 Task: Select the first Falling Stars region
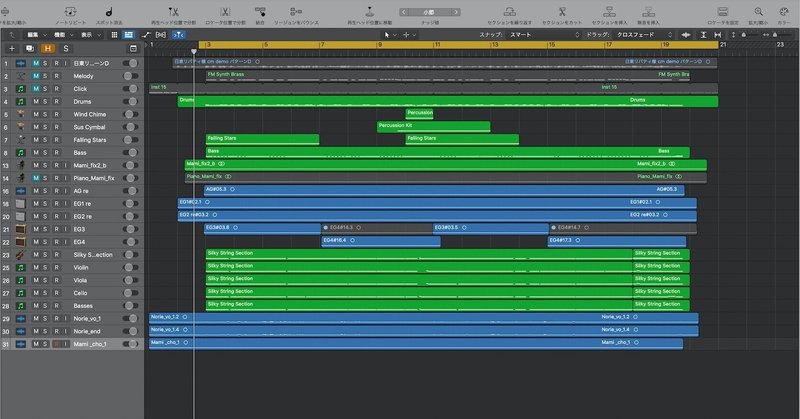pyautogui.click(x=262, y=139)
